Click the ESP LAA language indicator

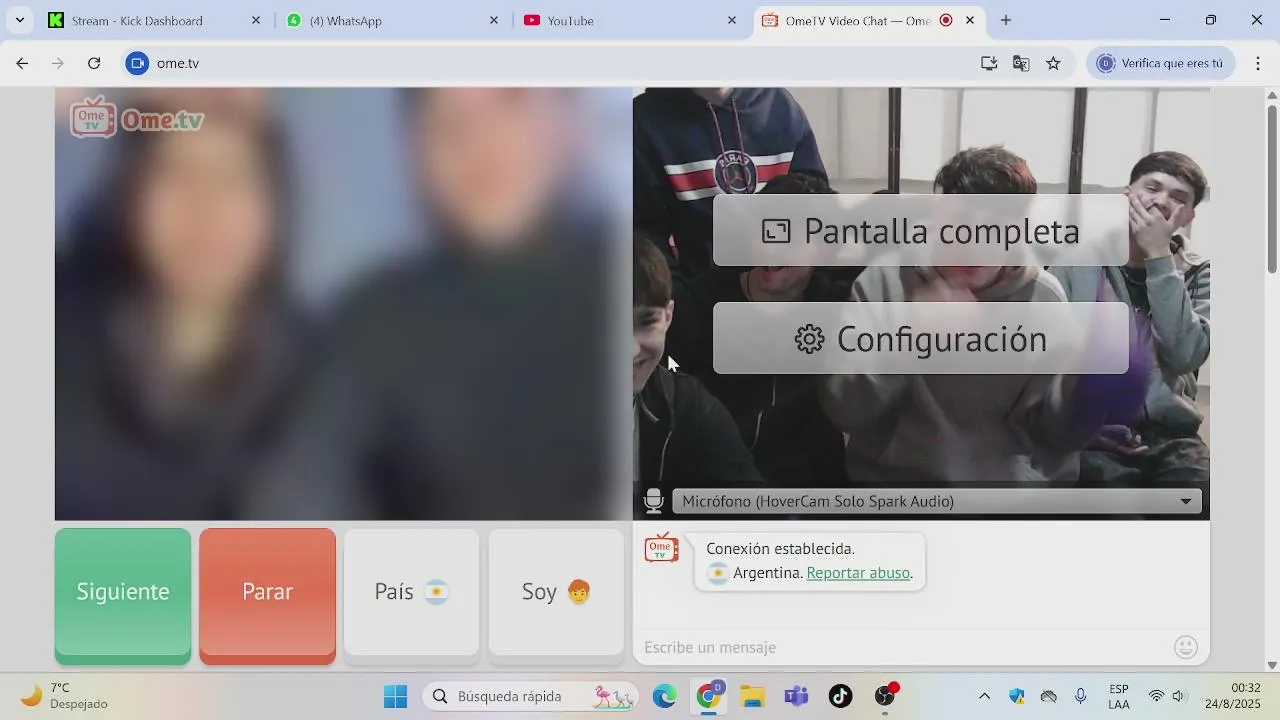point(1119,696)
